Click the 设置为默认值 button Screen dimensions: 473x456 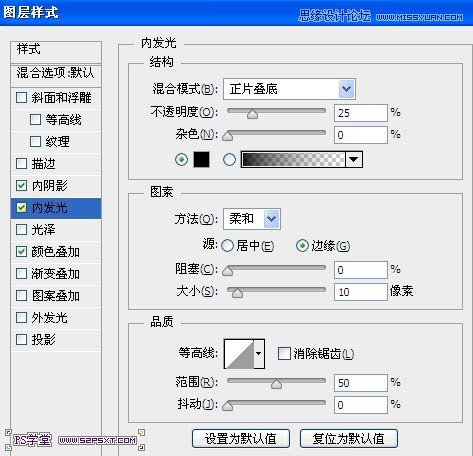241,438
